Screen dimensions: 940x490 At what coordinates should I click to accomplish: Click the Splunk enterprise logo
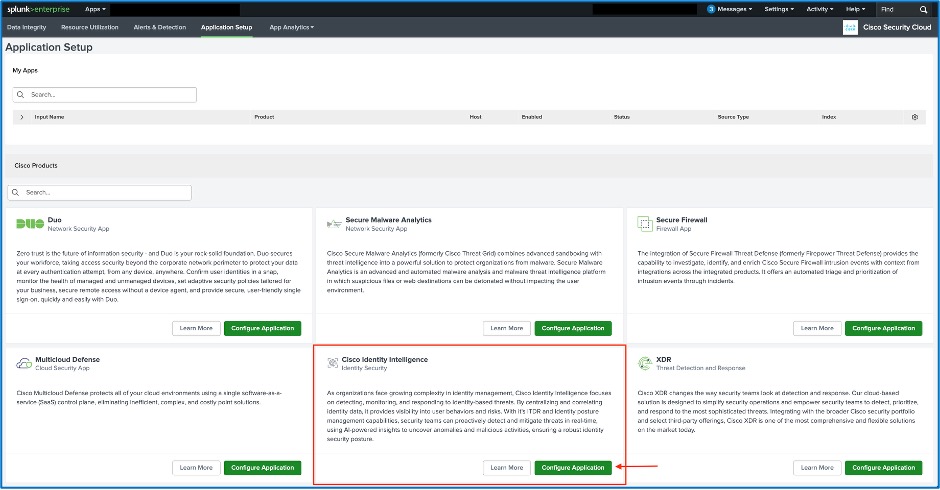pos(41,9)
